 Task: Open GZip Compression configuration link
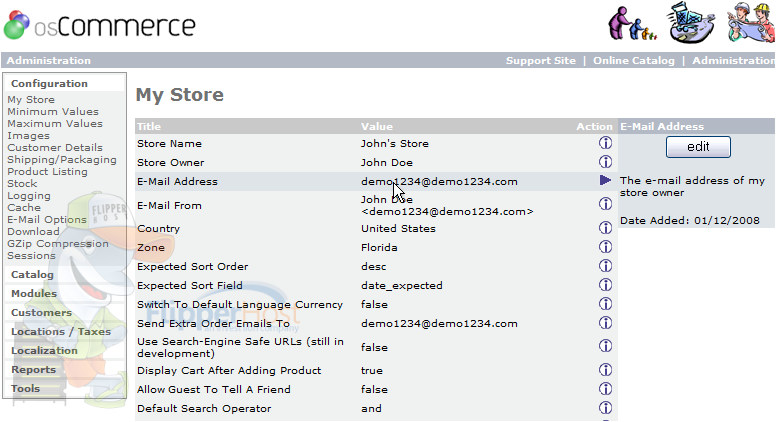point(57,244)
